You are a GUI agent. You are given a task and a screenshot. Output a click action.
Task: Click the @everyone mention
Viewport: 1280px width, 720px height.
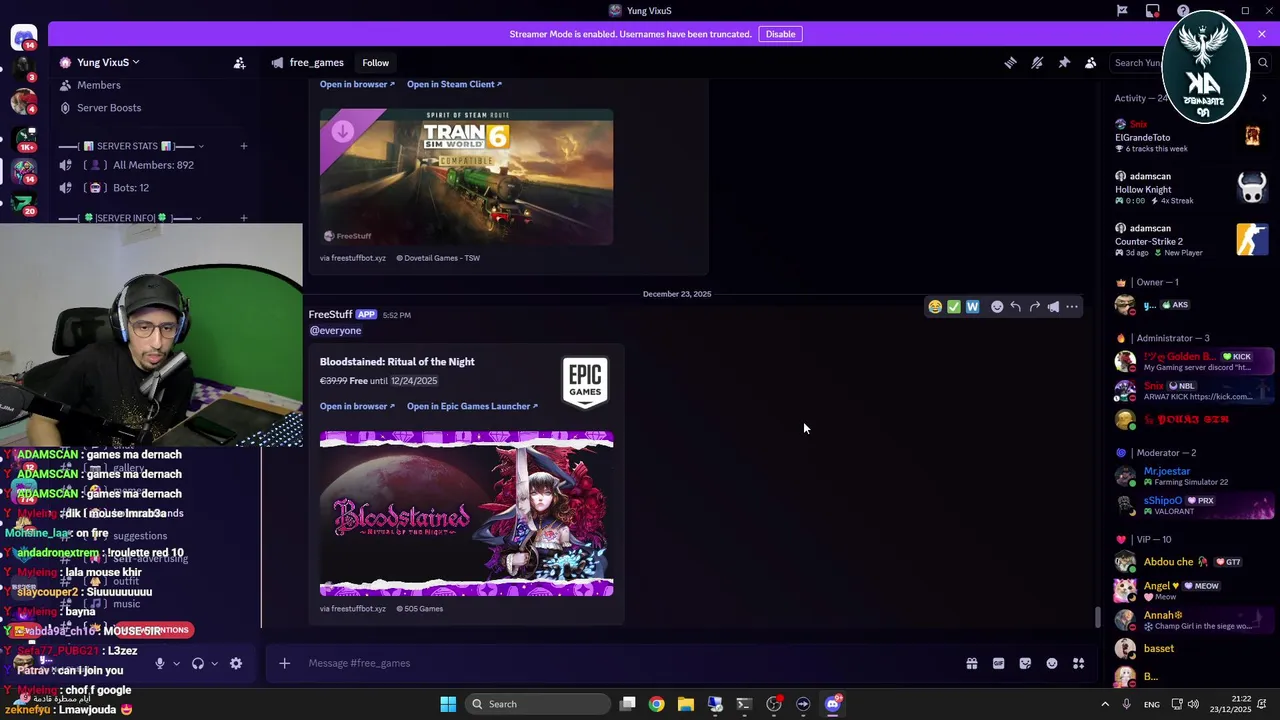(335, 331)
